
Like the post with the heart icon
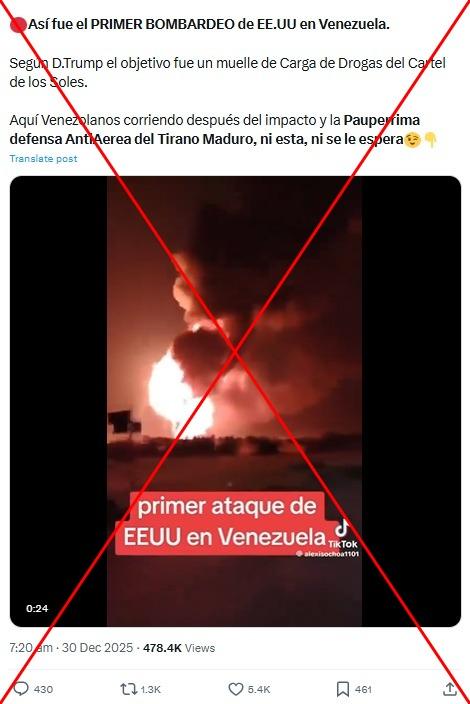click(236, 689)
